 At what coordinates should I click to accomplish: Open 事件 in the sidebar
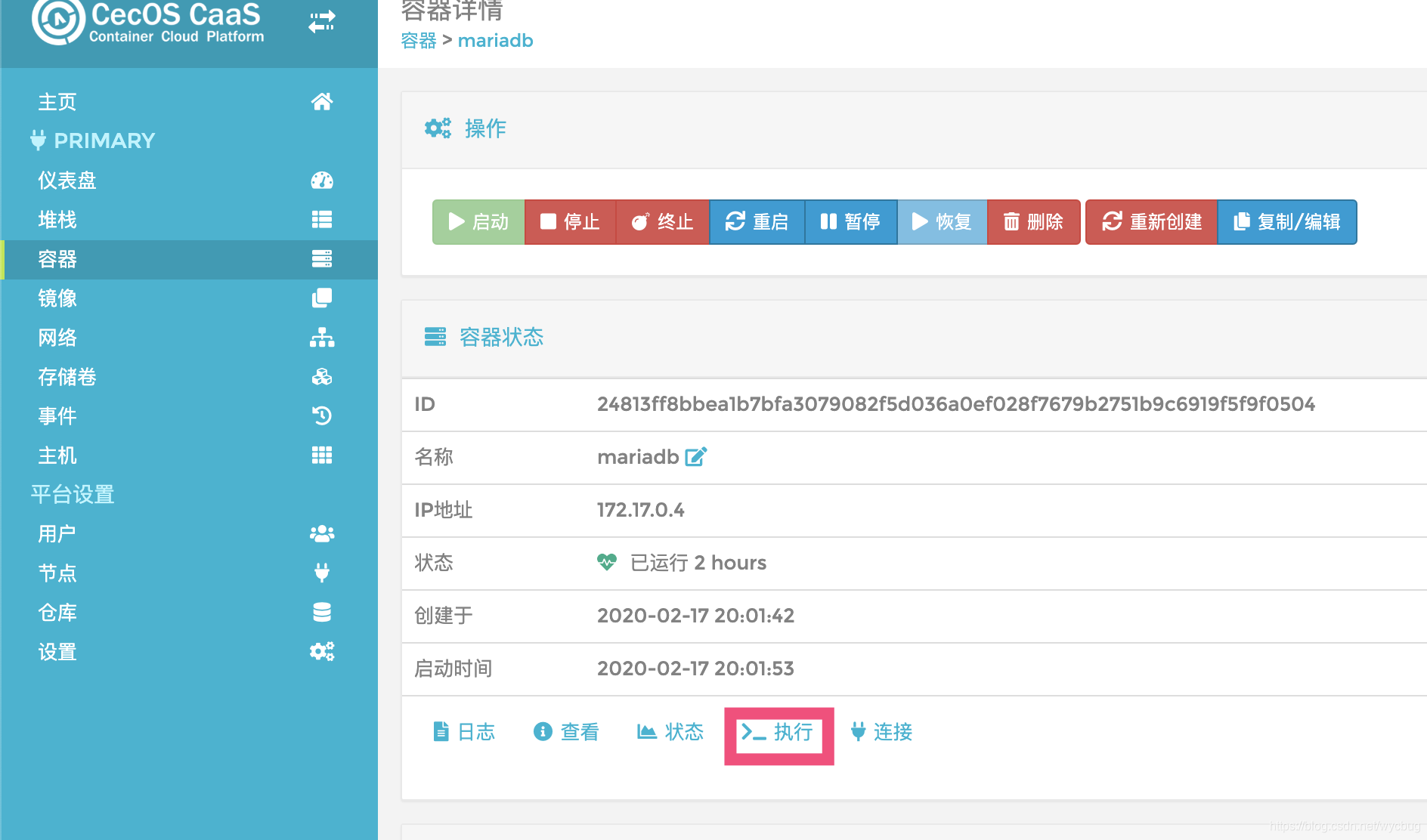(x=189, y=415)
